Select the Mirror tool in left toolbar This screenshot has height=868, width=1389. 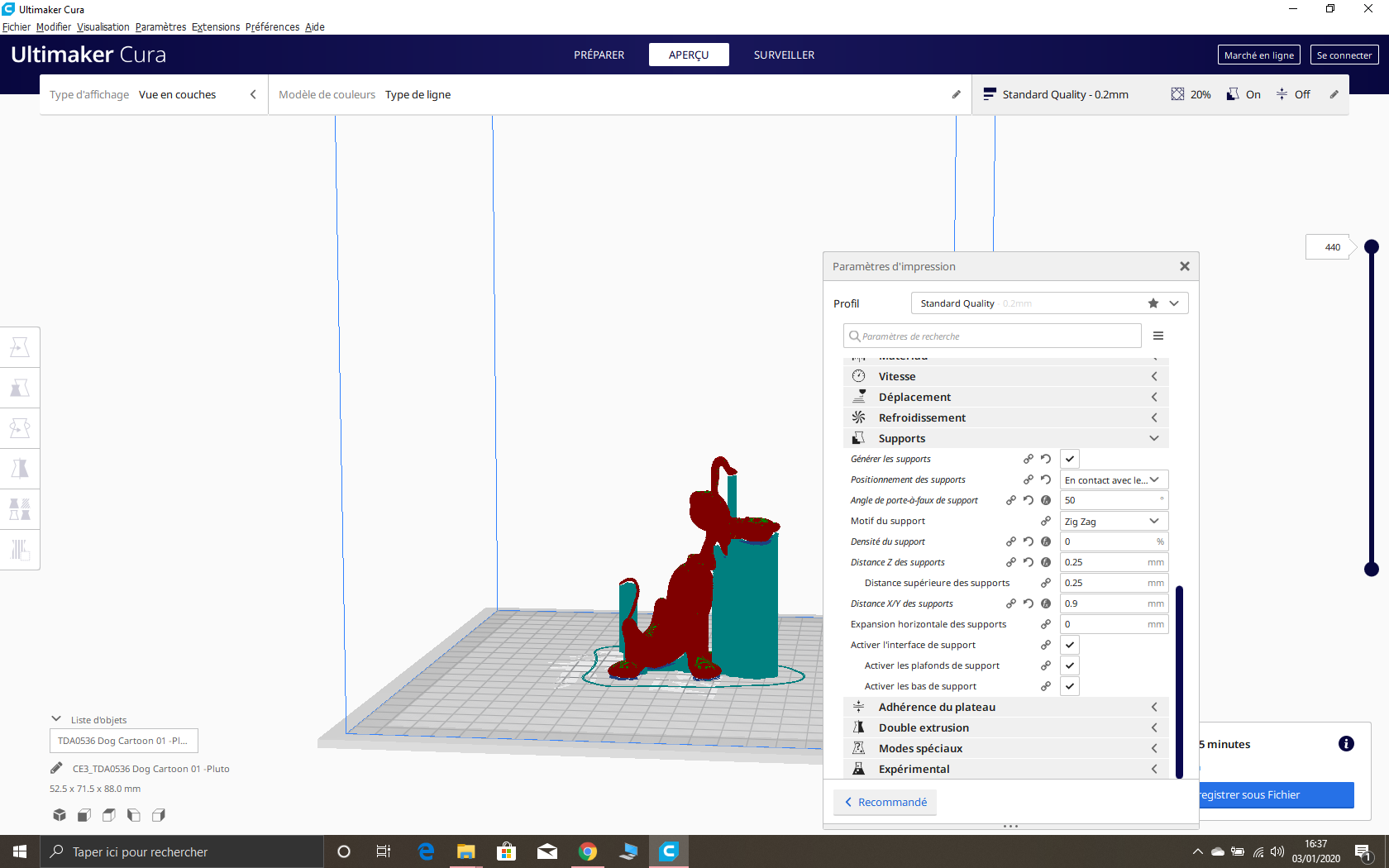pos(20,469)
